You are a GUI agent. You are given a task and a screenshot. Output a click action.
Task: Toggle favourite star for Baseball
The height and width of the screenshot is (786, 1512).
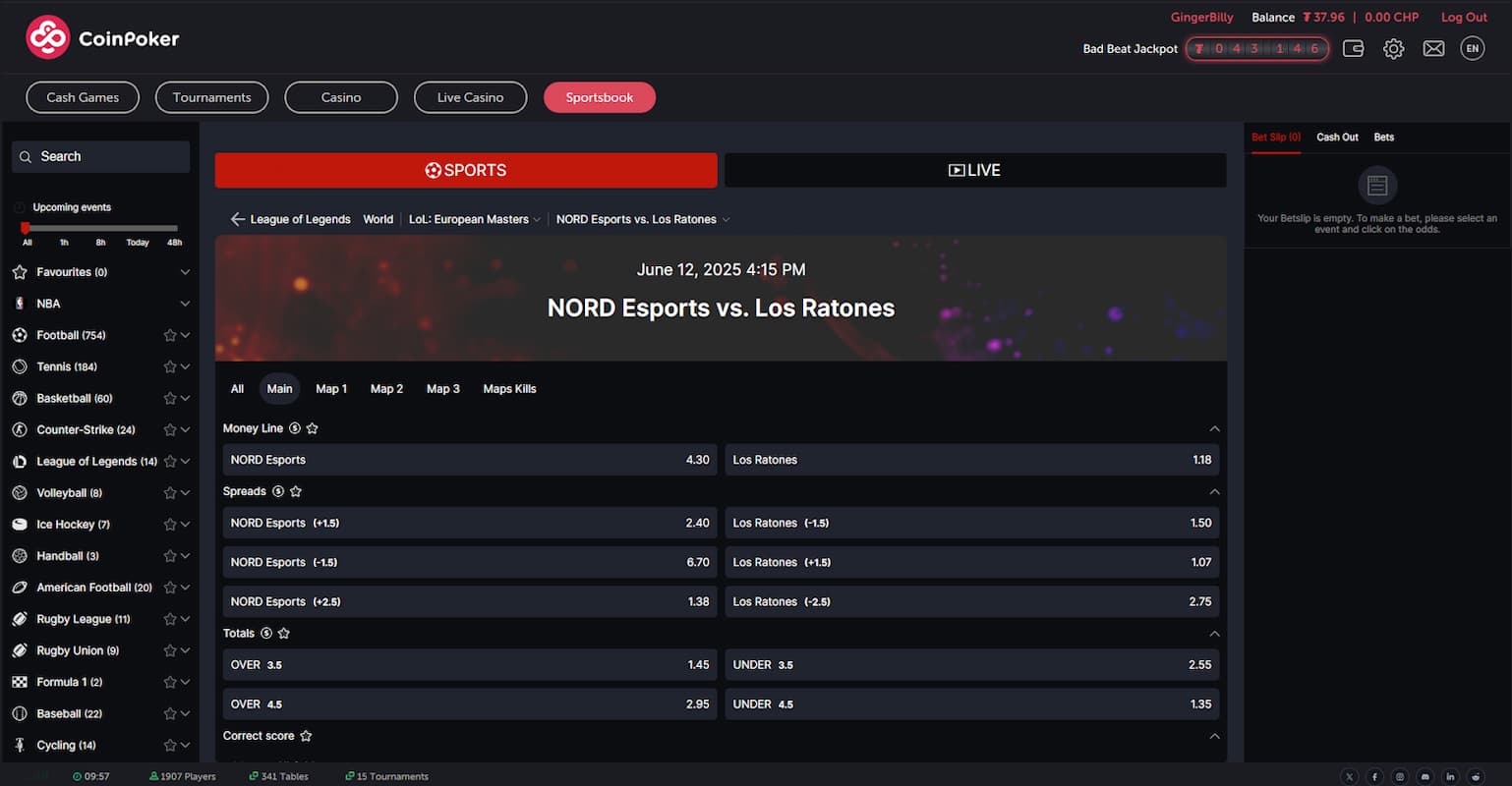click(169, 713)
